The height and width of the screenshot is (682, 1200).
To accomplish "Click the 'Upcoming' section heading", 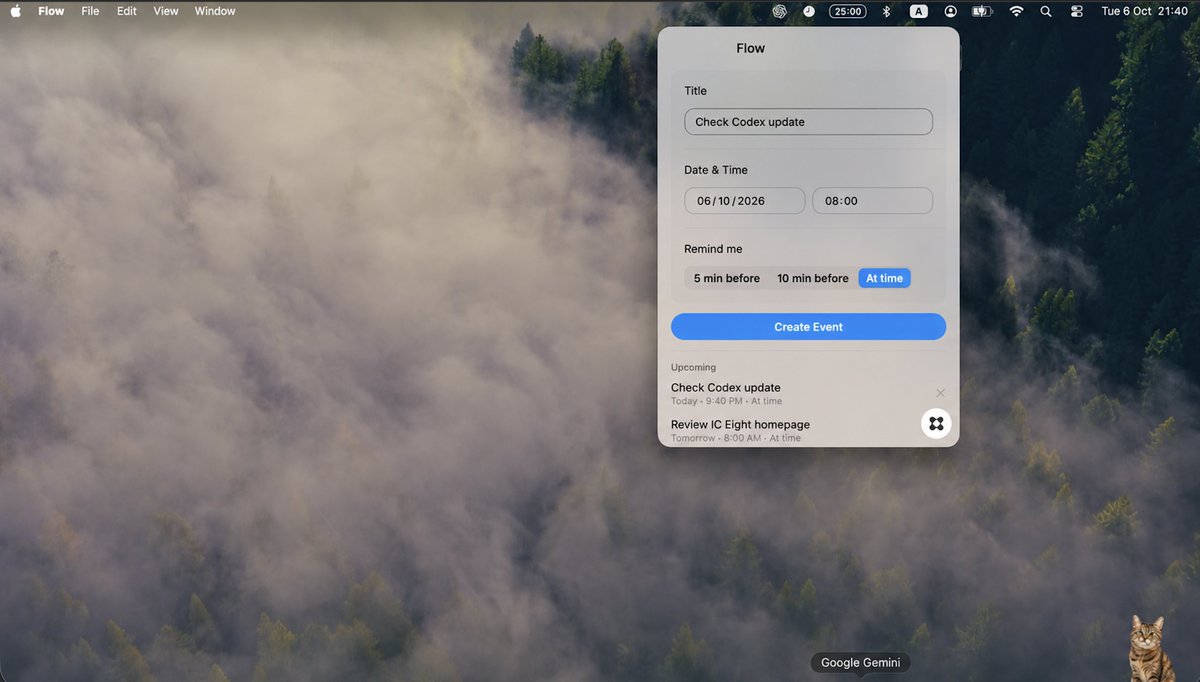I will 693,367.
